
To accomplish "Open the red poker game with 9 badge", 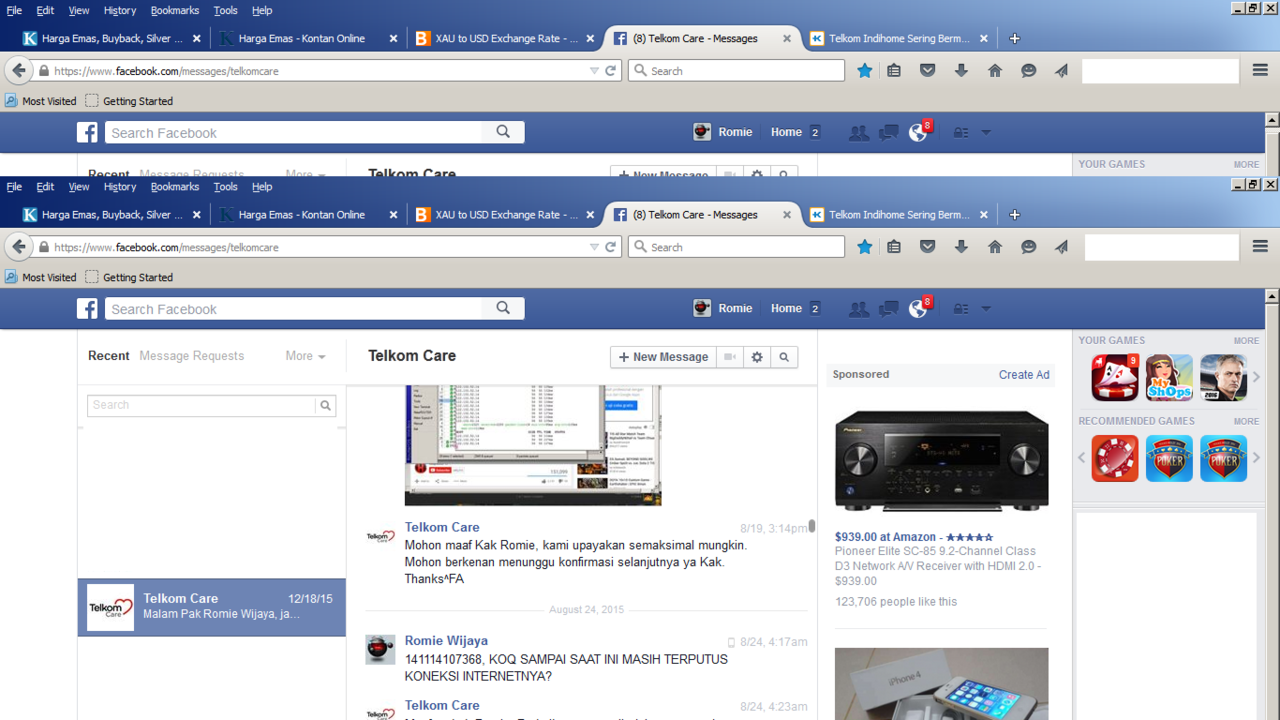I will tap(1115, 377).
